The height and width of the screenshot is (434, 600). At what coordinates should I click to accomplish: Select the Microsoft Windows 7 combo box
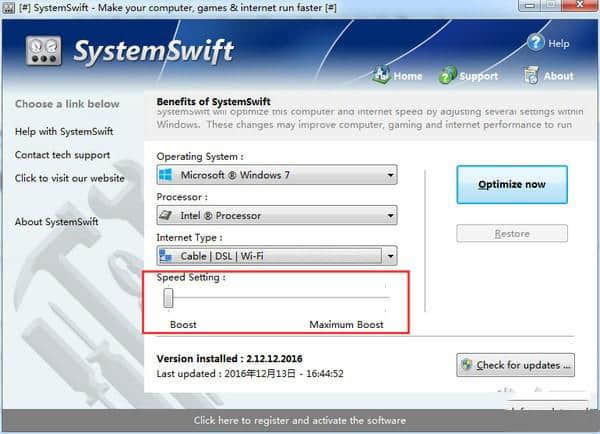click(277, 175)
